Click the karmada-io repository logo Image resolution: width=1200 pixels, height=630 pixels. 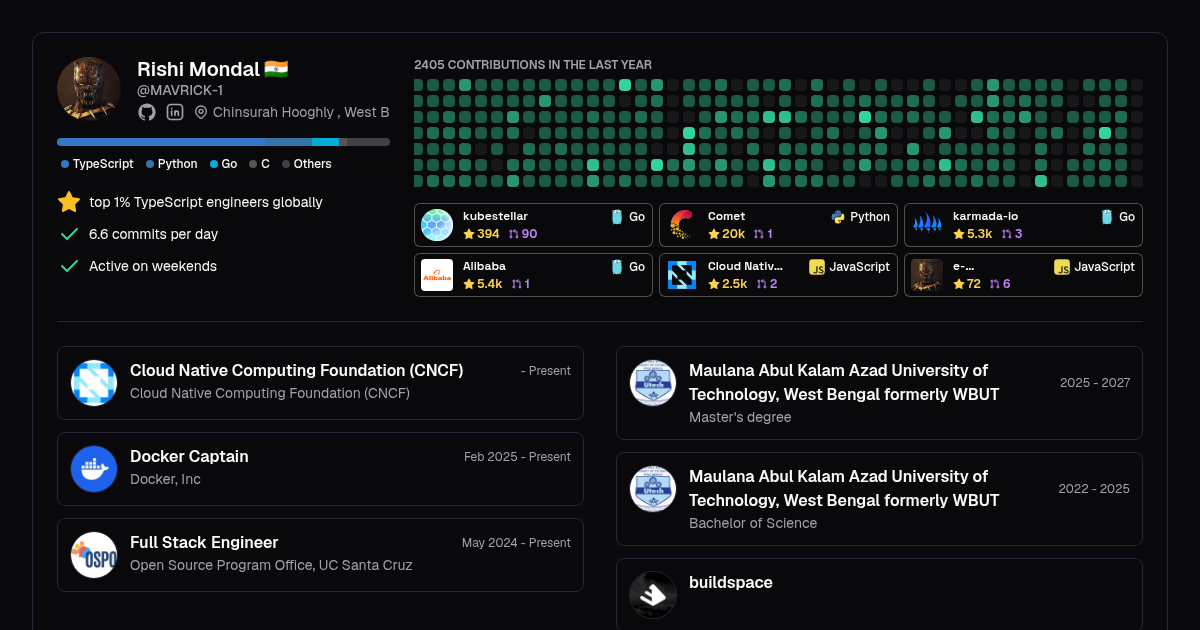[x=927, y=225]
